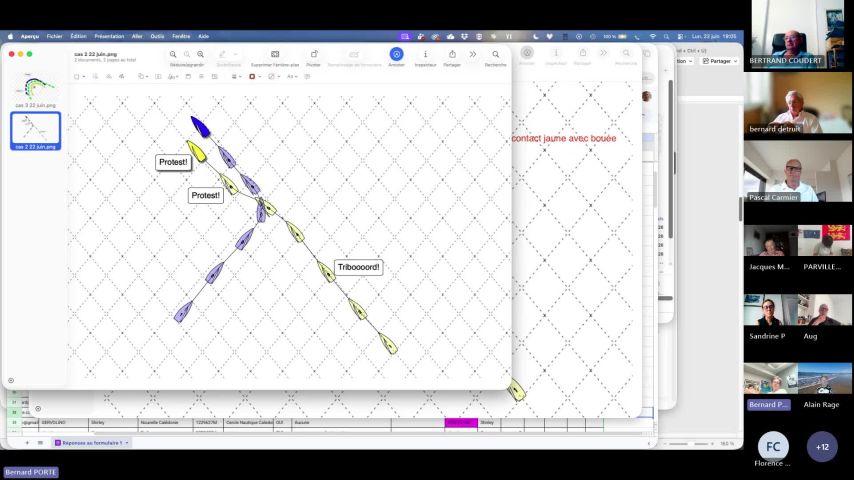Viewport: 854px width, 480px height.
Task: Click Pascal Carmier video tile
Action: (x=798, y=172)
